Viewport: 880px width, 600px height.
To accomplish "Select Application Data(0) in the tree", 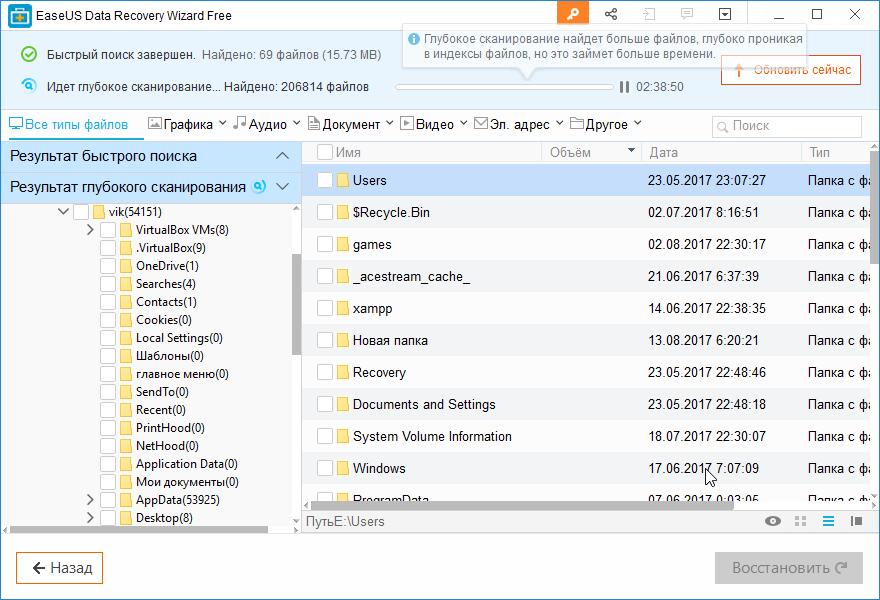I will pyautogui.click(x=186, y=464).
